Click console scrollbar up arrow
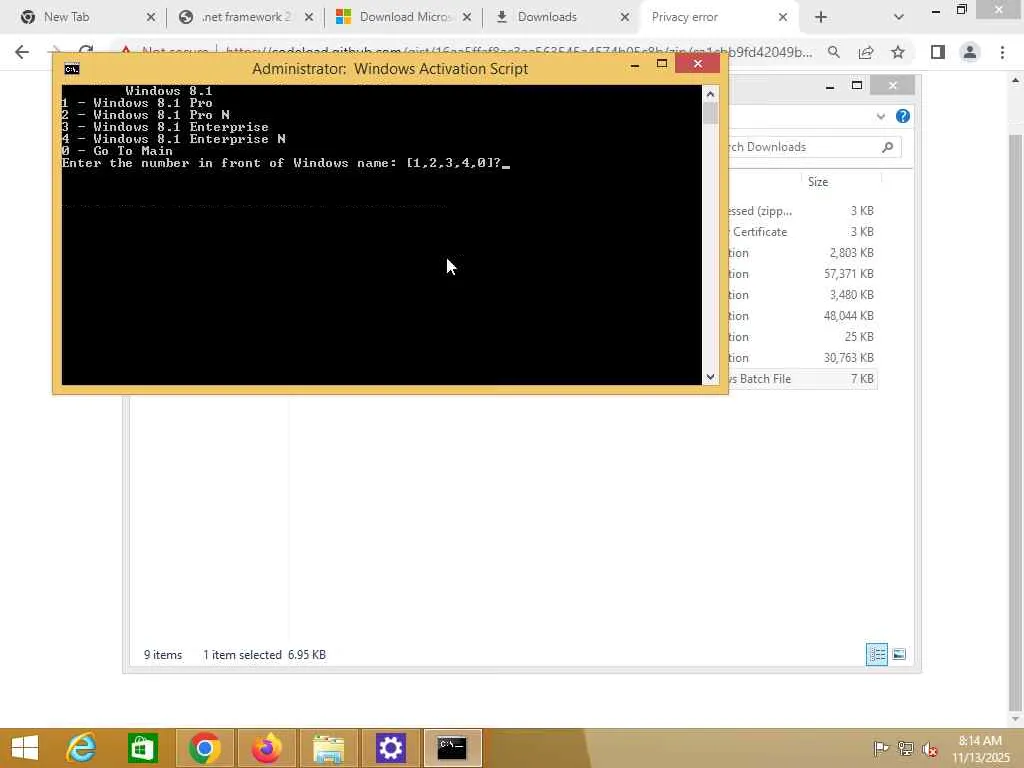 (711, 94)
